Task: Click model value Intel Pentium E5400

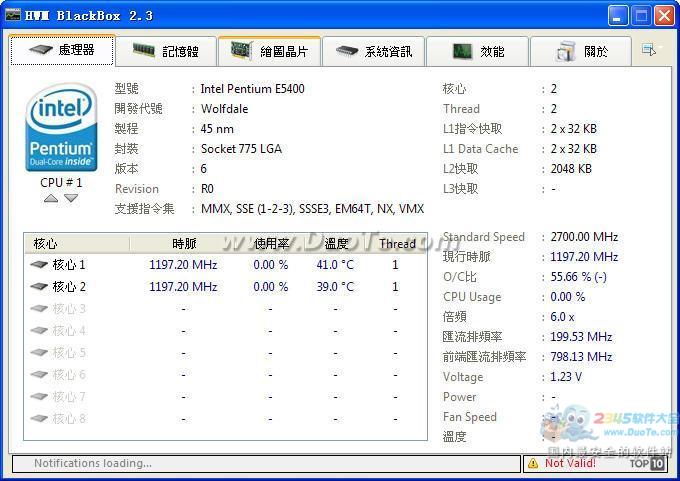Action: 252,89
